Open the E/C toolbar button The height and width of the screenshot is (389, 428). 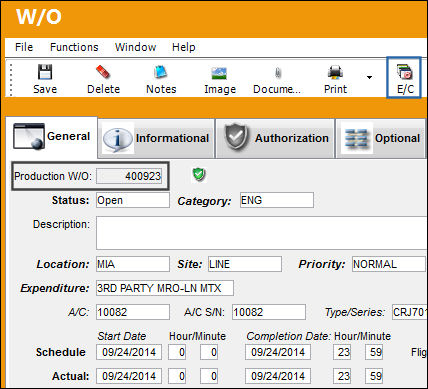click(x=404, y=78)
